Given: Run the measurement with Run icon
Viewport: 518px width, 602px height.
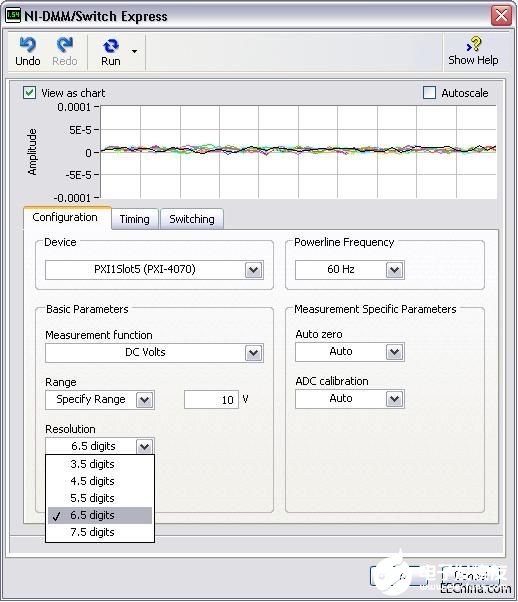Looking at the screenshot, I should [x=111, y=46].
